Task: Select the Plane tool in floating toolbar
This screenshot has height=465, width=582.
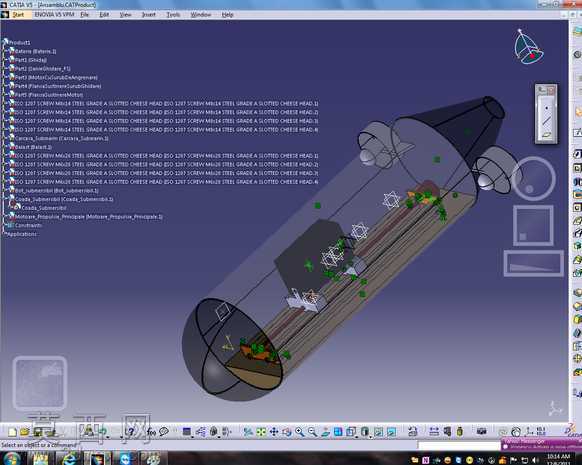Action: pyautogui.click(x=546, y=135)
